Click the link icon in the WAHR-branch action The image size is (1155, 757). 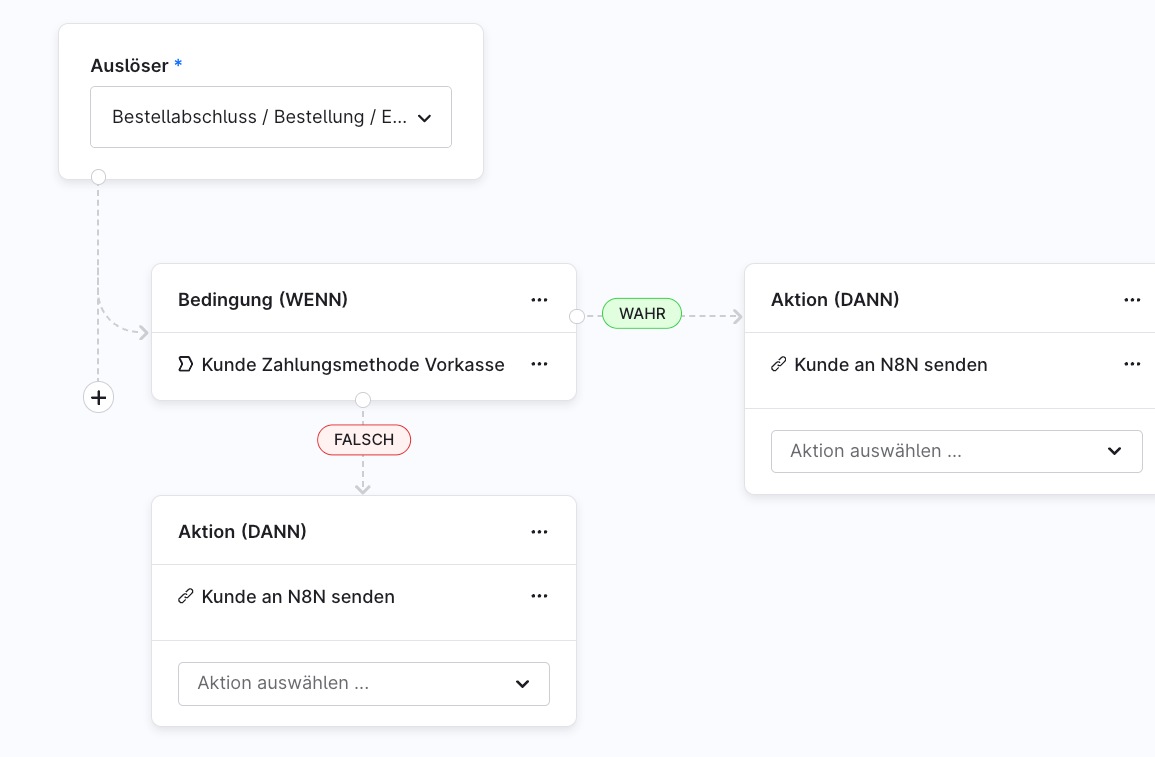(x=778, y=365)
